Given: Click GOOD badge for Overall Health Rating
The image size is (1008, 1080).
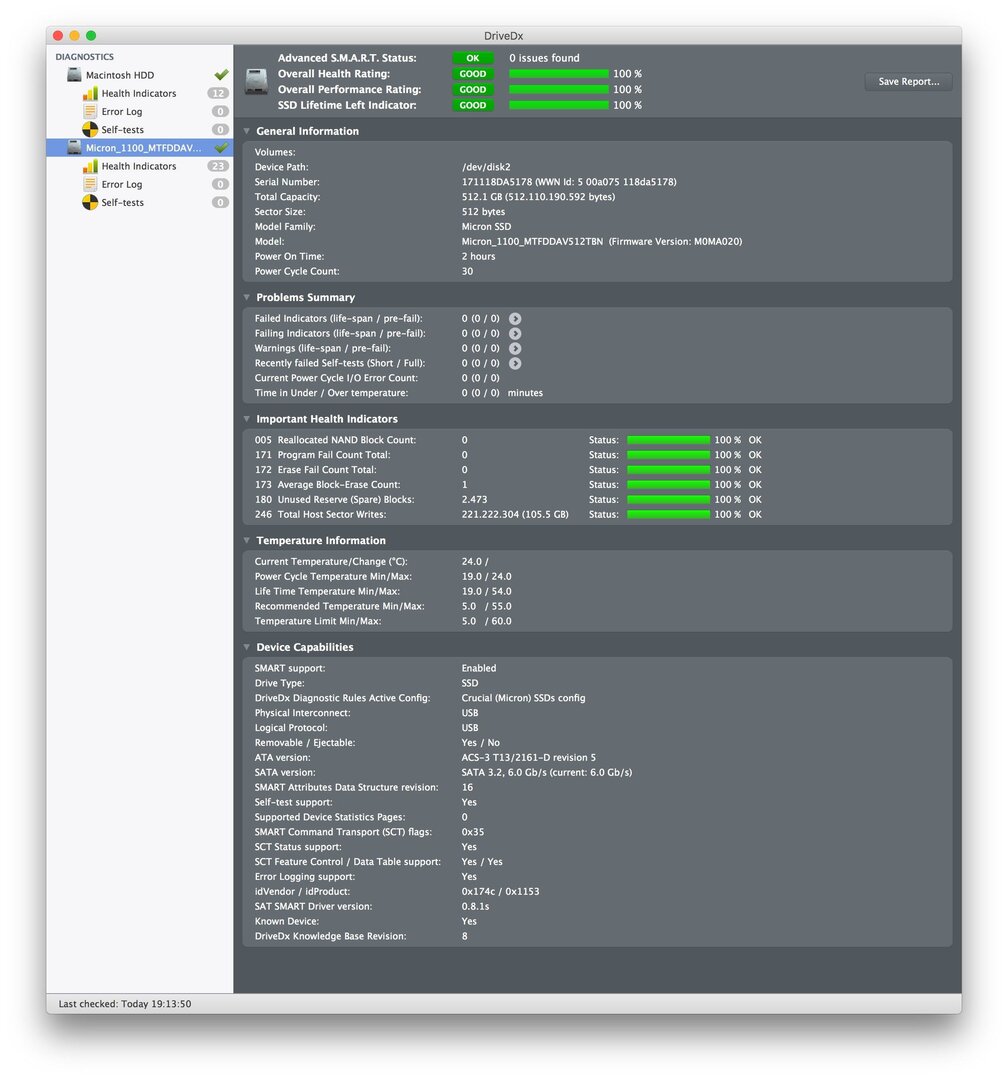Looking at the screenshot, I should click(x=473, y=74).
